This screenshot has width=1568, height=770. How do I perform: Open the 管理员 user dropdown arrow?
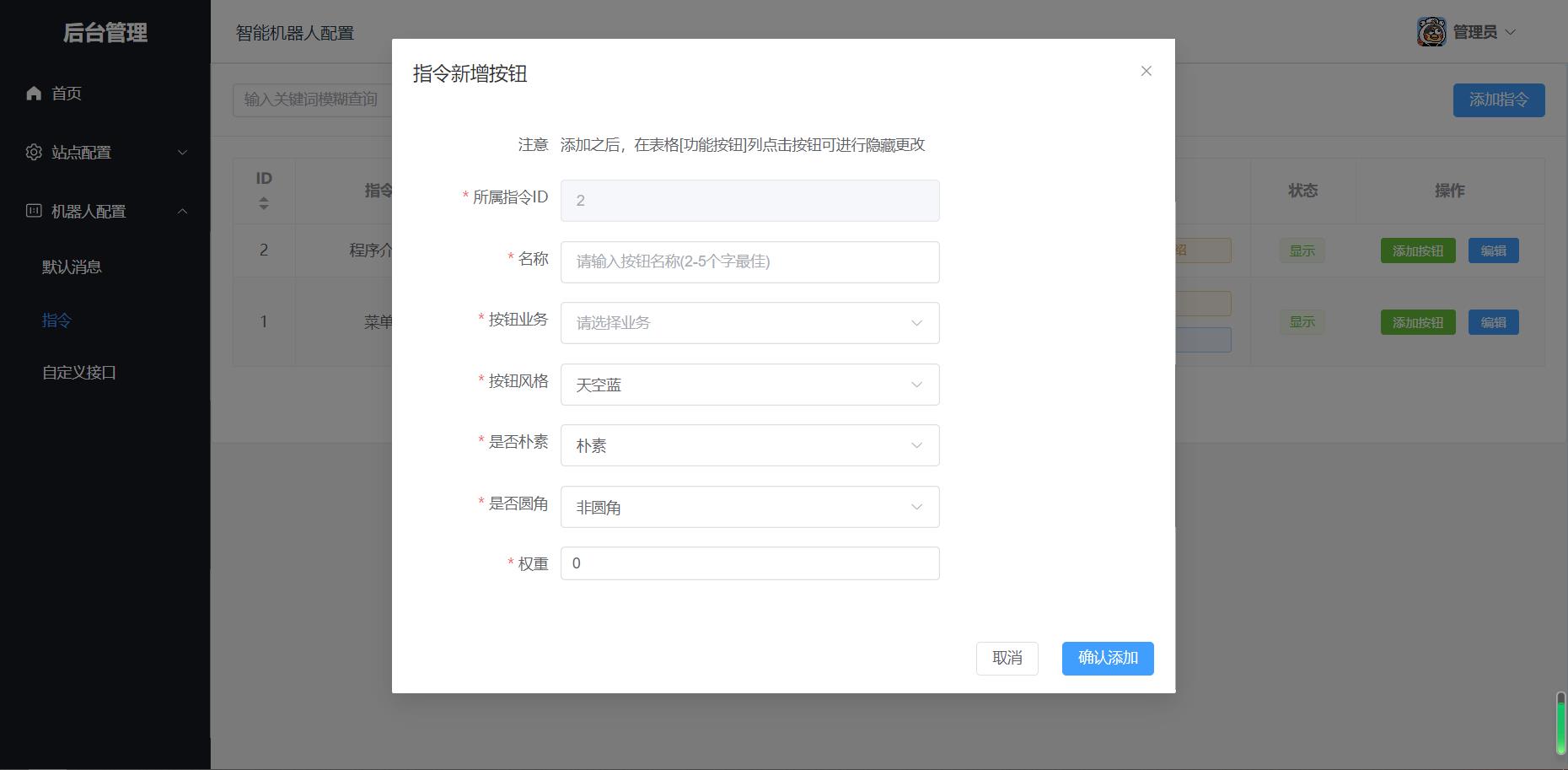pyautogui.click(x=1510, y=32)
